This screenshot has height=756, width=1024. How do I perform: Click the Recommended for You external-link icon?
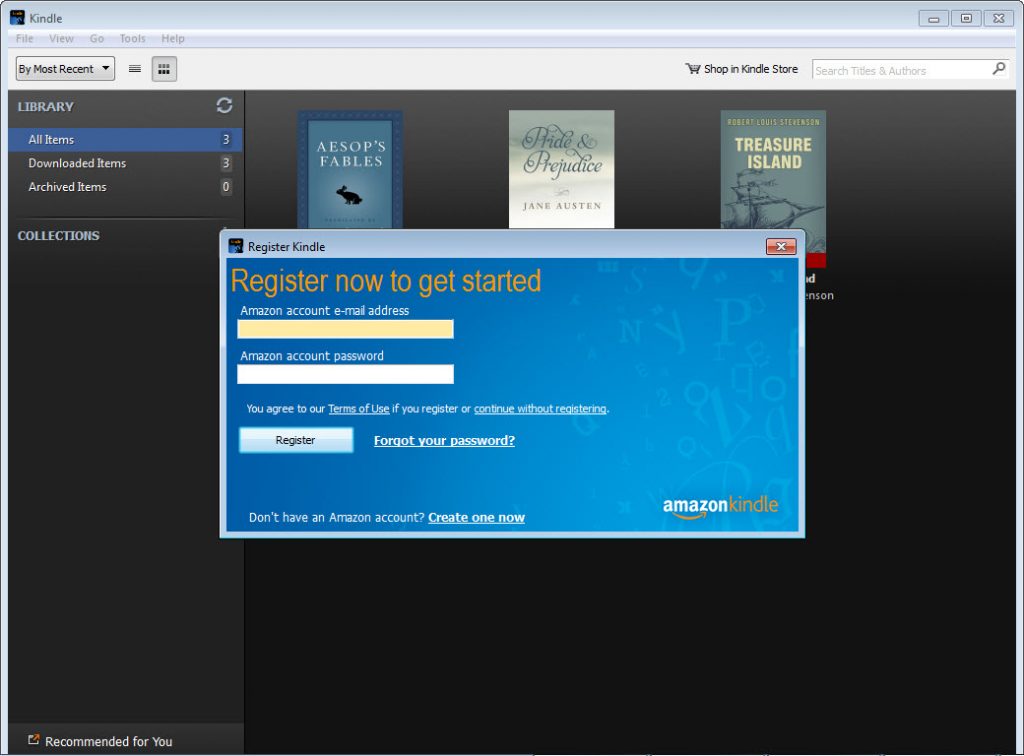click(33, 740)
